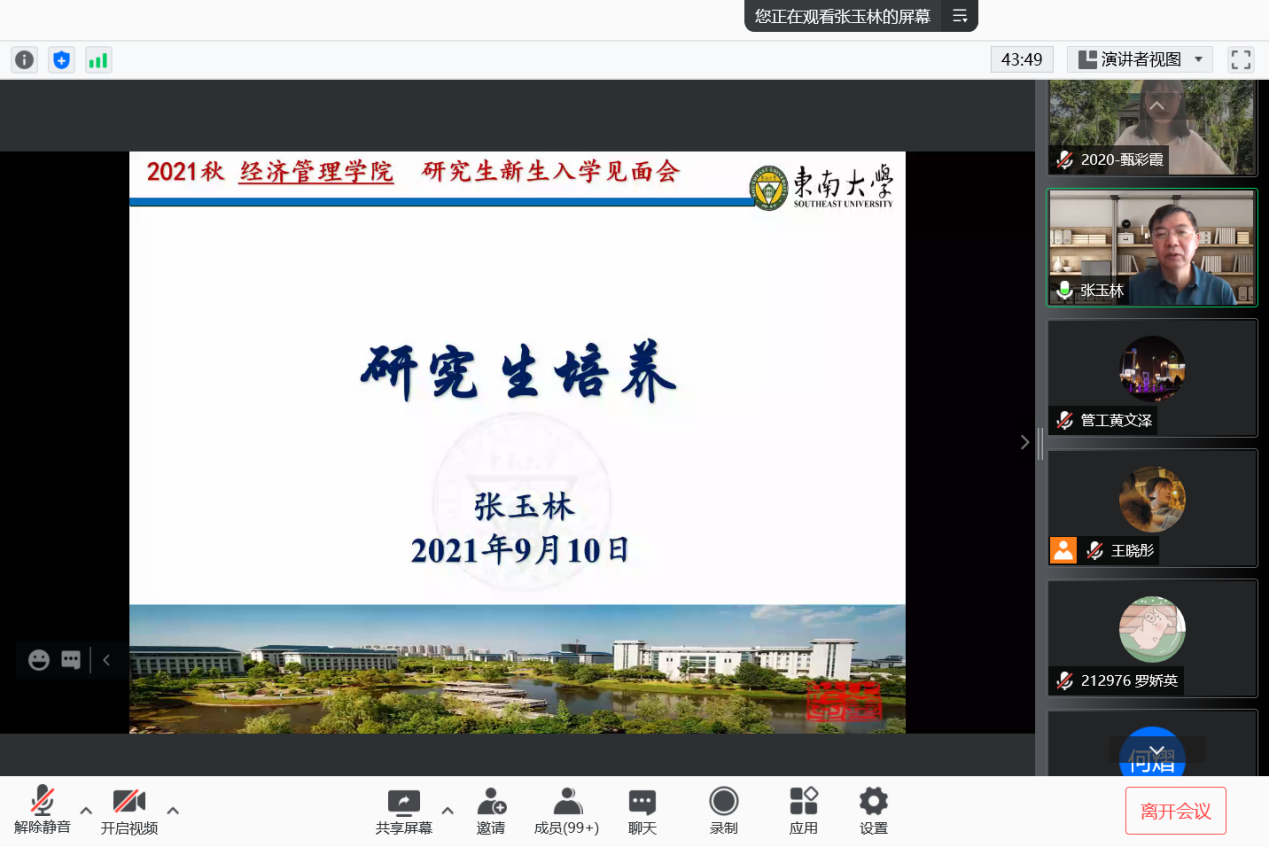
Task: Start recording with 录制
Action: pyautogui.click(x=723, y=811)
